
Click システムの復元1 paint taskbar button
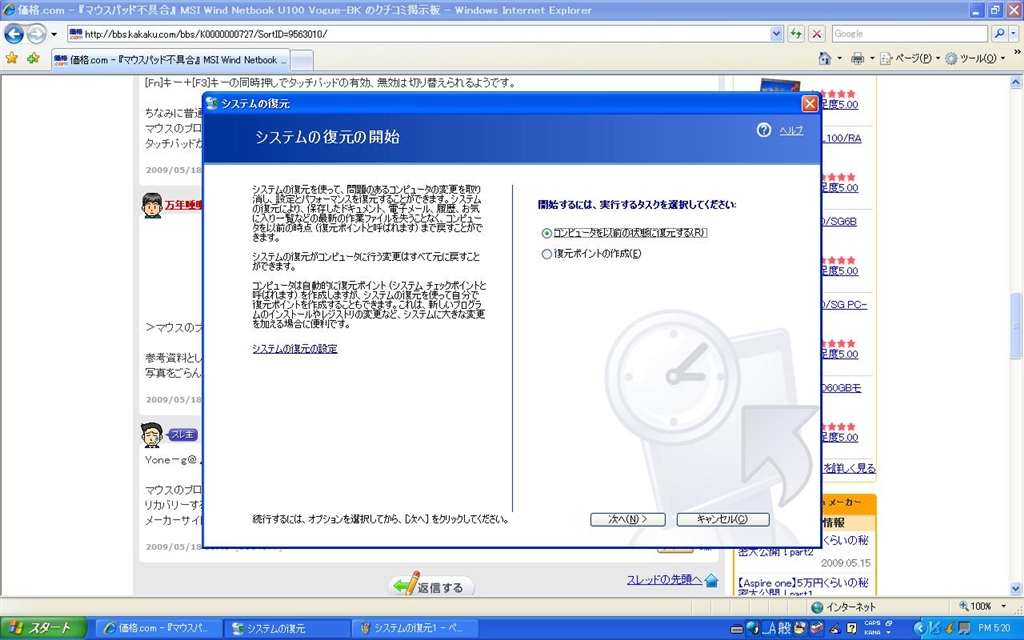click(414, 628)
